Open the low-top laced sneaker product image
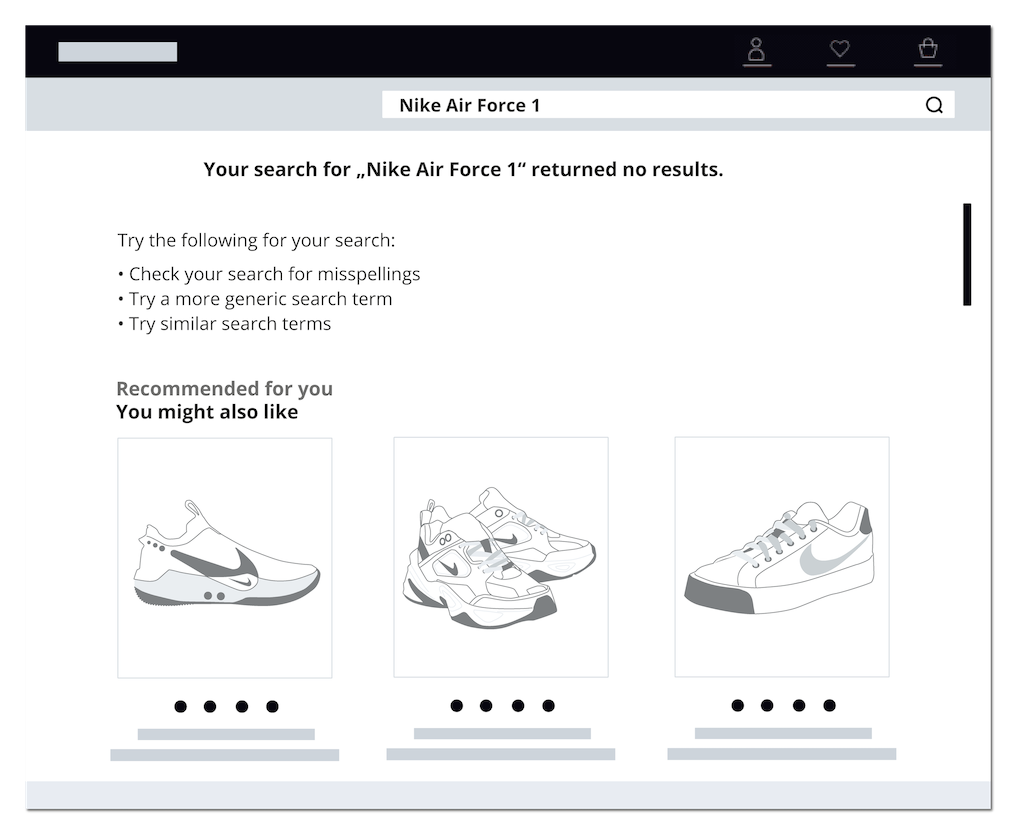 pyautogui.click(x=782, y=557)
